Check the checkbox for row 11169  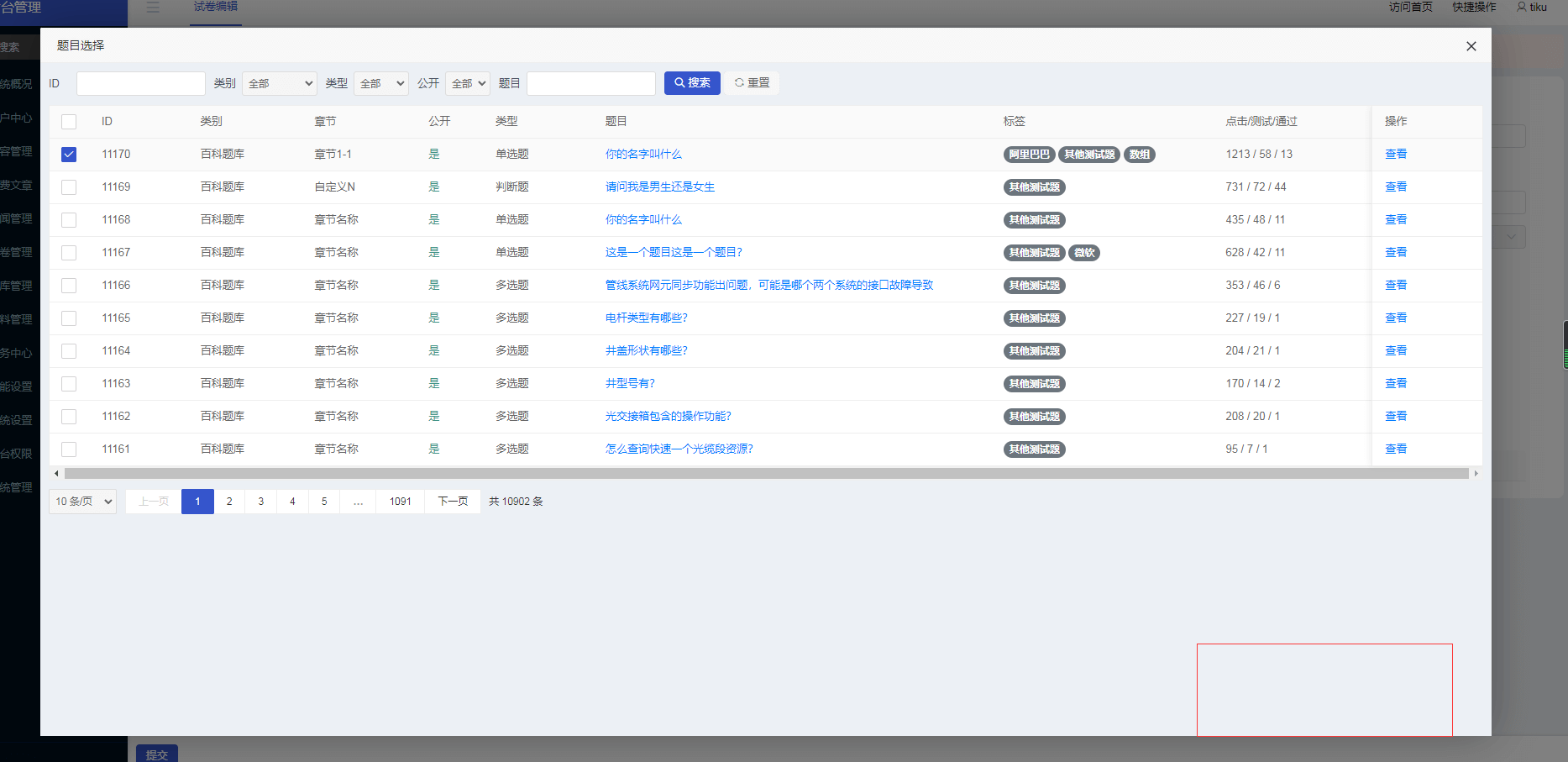click(x=69, y=187)
